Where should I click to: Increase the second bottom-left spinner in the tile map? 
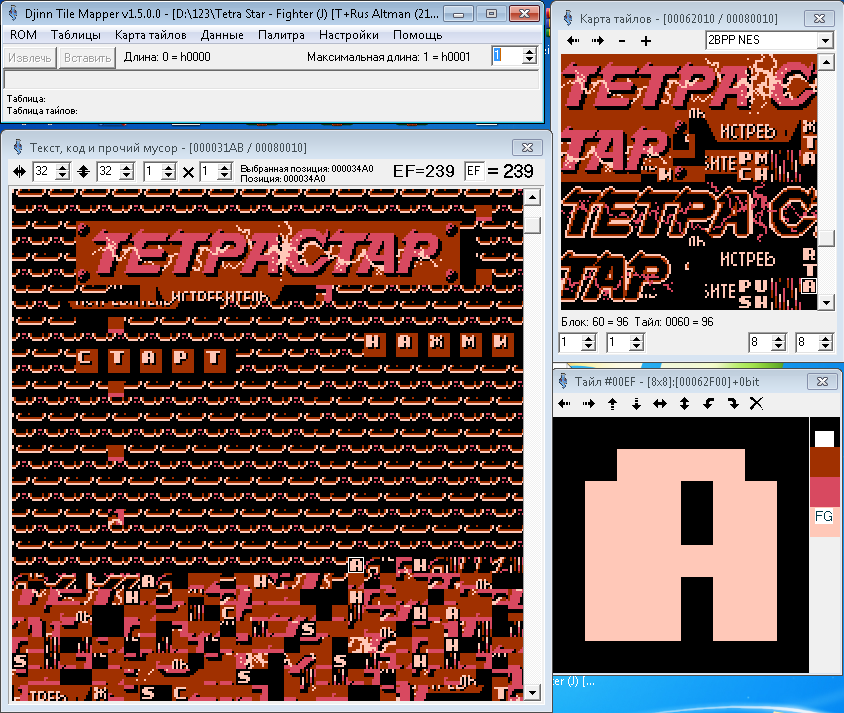(x=636, y=338)
